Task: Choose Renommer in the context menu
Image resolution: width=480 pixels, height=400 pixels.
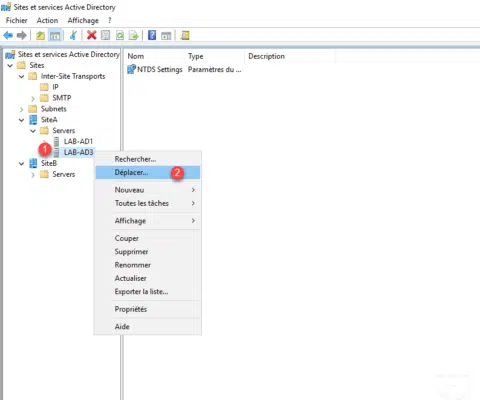Action: [148, 265]
